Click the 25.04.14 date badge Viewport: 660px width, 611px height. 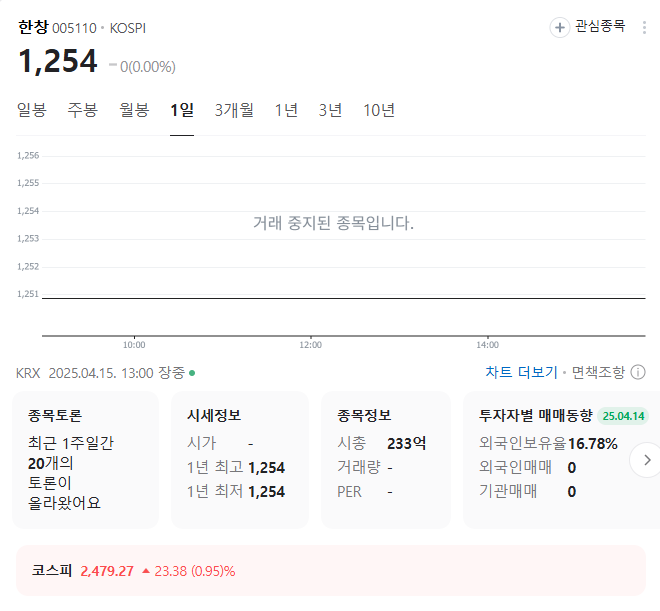623,416
